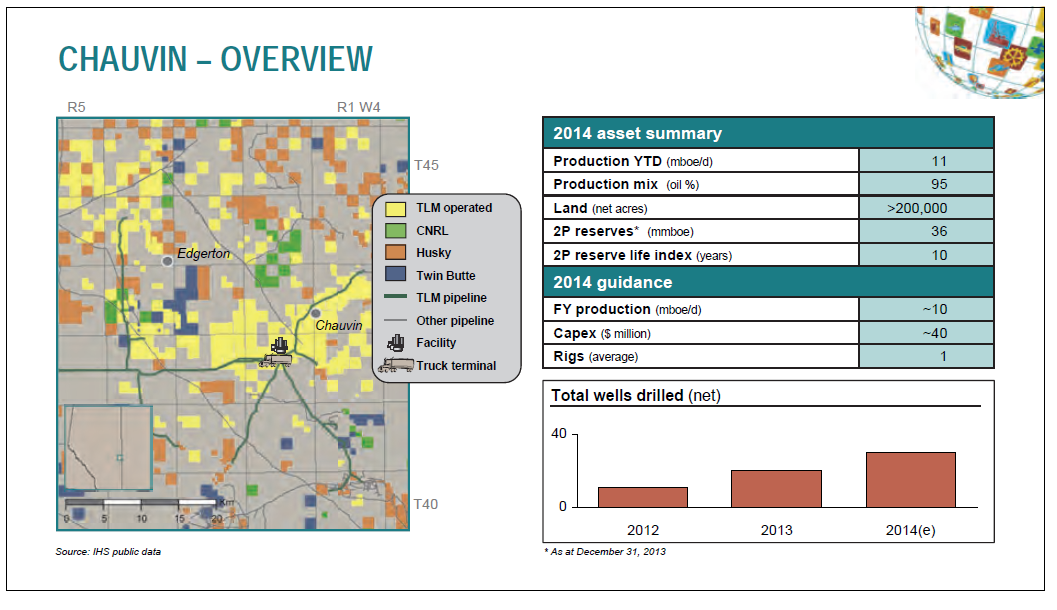Image resolution: width=1057 pixels, height=610 pixels.
Task: Click the Twin Butte legend text
Action: 446,276
